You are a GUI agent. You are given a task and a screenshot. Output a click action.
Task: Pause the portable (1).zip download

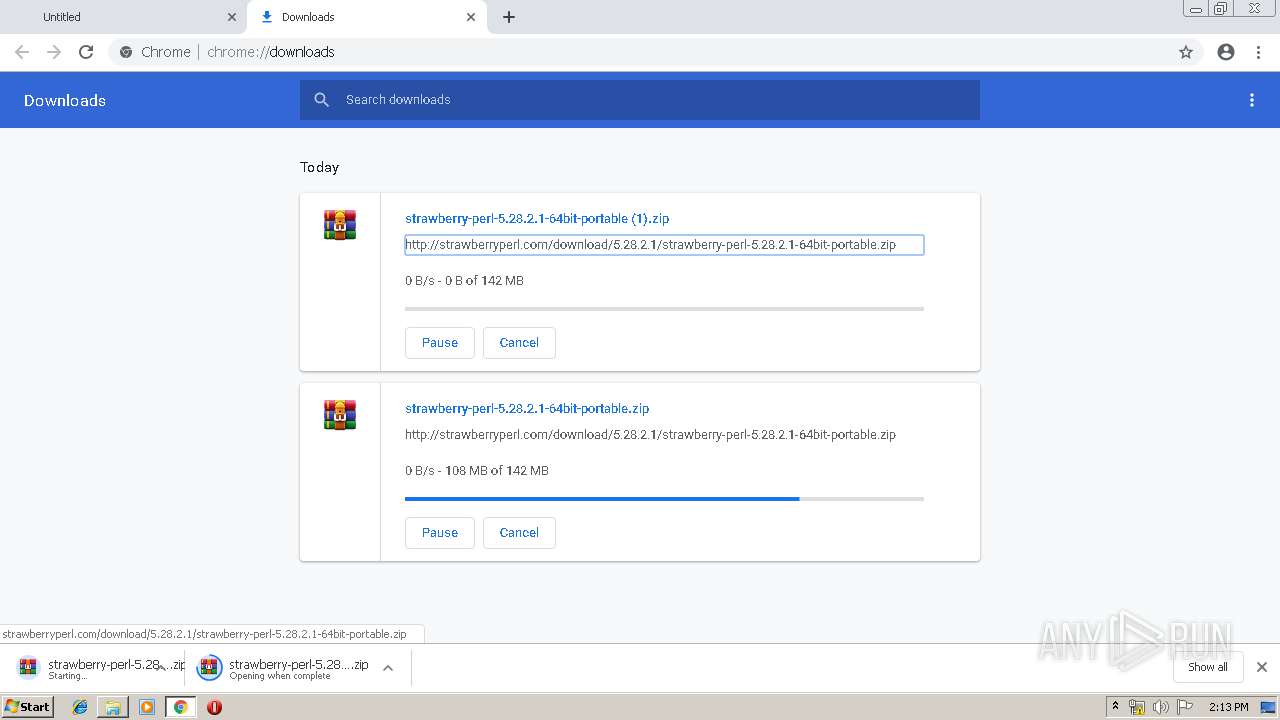[x=440, y=342]
